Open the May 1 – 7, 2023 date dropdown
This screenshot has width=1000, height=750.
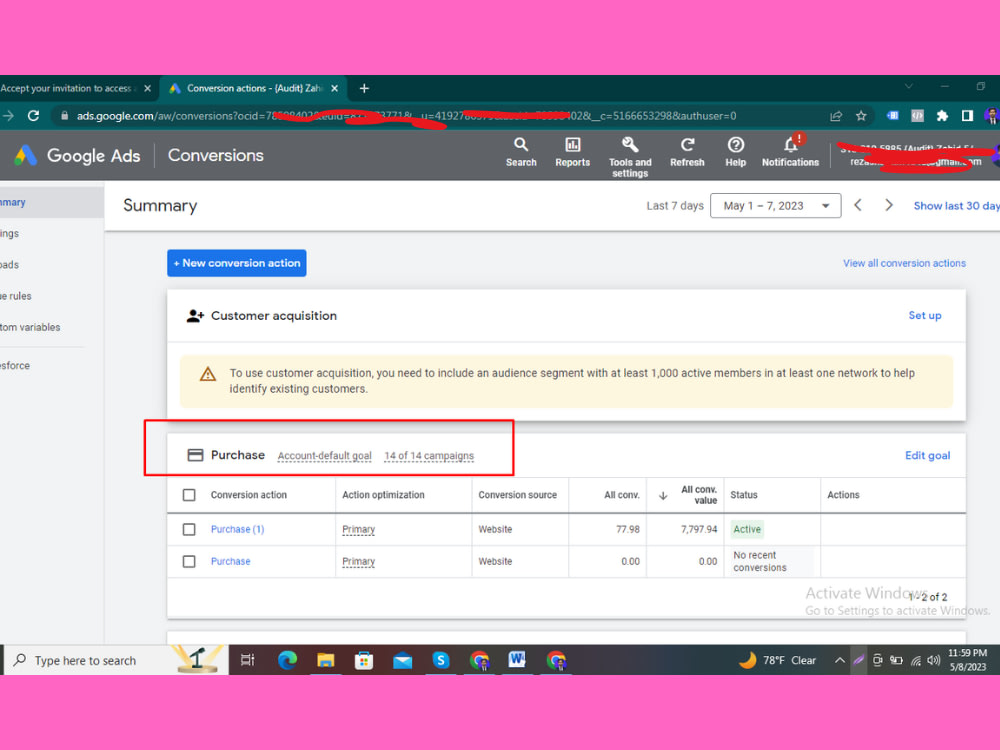775,205
